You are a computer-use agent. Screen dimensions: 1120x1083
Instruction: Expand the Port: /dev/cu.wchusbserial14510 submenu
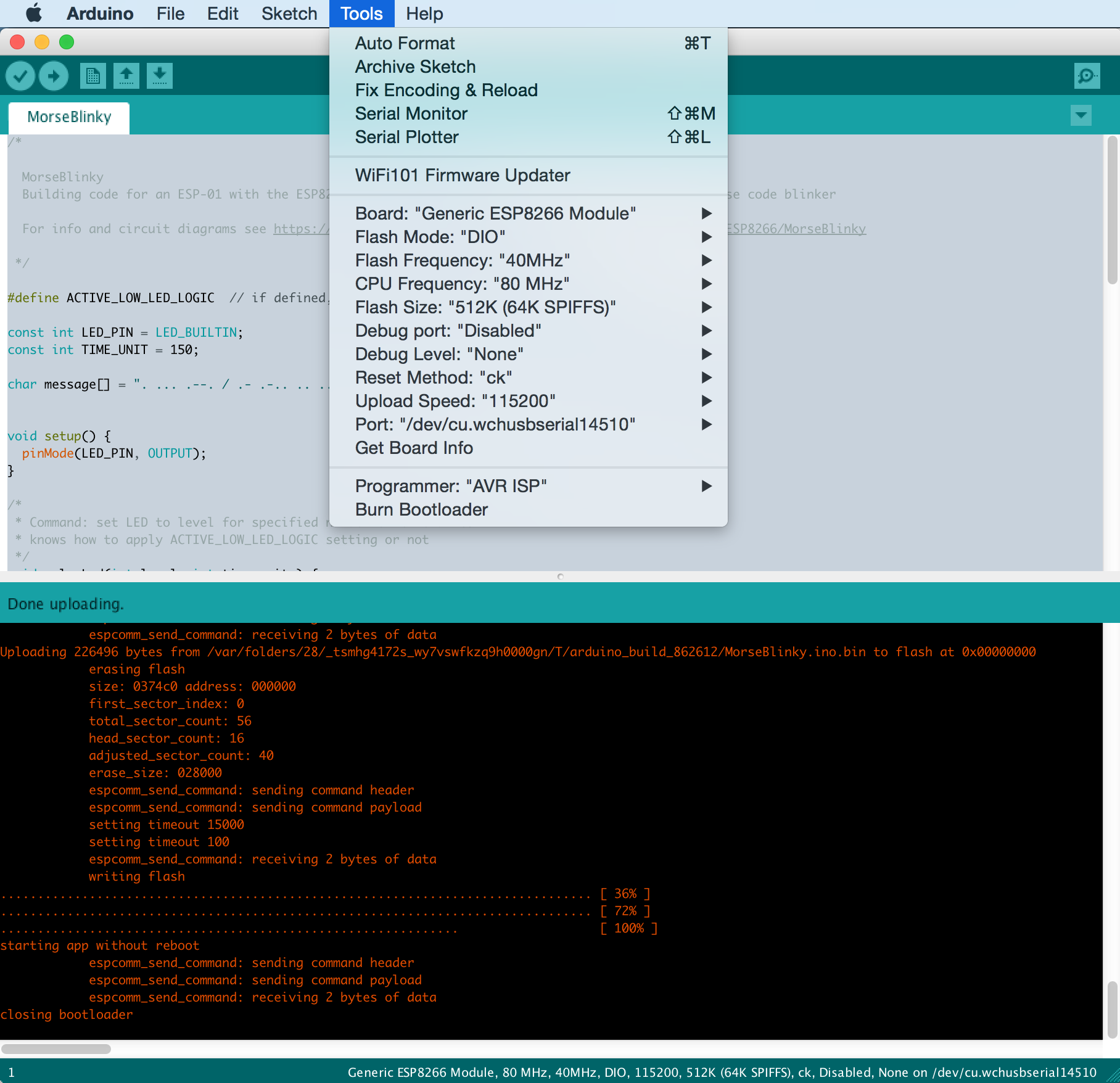529,424
